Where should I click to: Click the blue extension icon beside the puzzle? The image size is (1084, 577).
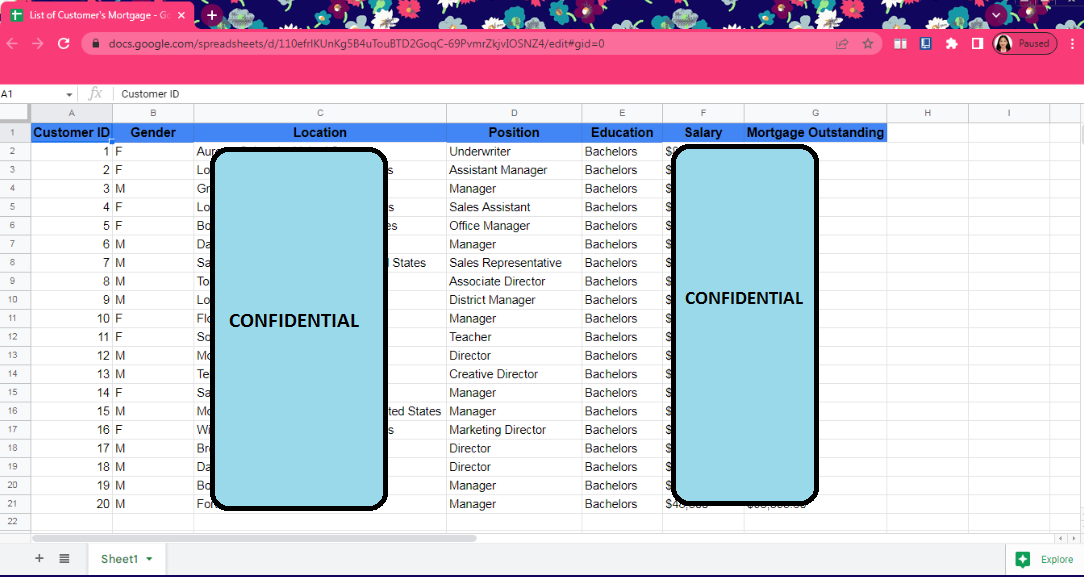(926, 44)
